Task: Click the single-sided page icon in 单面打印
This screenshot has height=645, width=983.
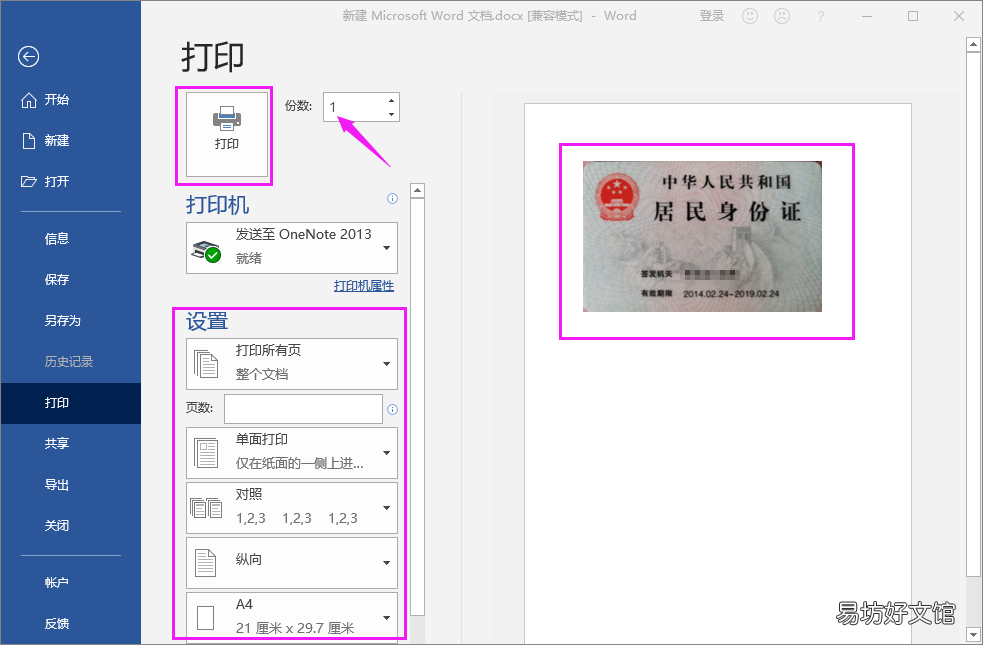Action: [x=206, y=453]
